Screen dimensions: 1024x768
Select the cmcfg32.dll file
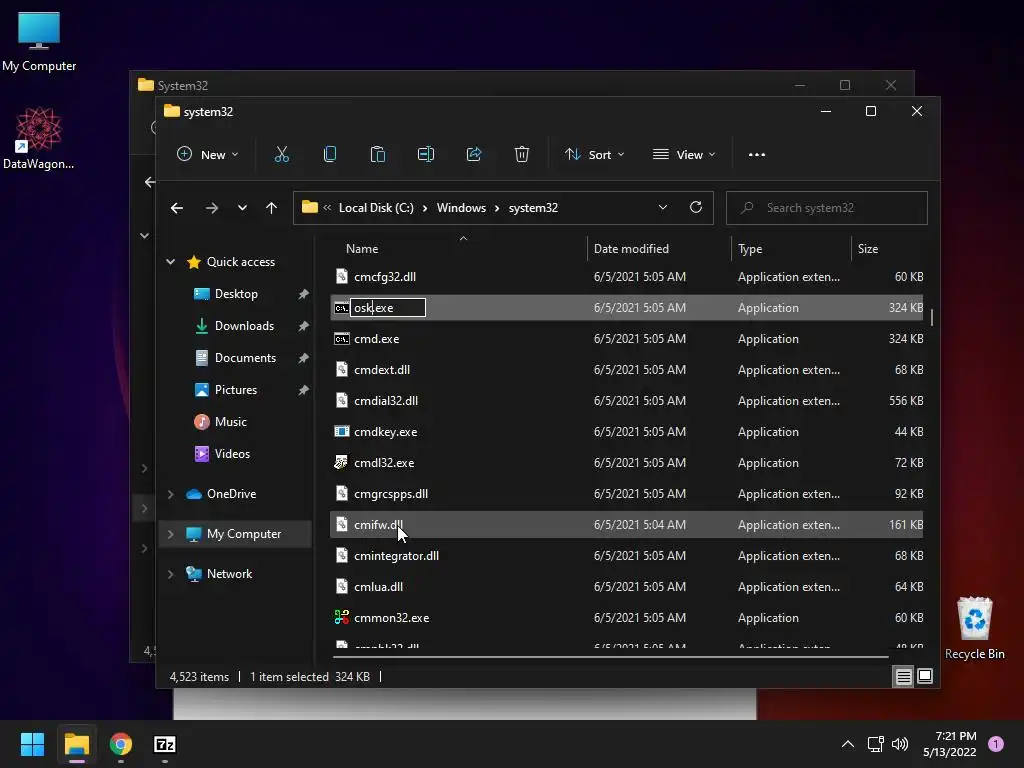(626, 277)
